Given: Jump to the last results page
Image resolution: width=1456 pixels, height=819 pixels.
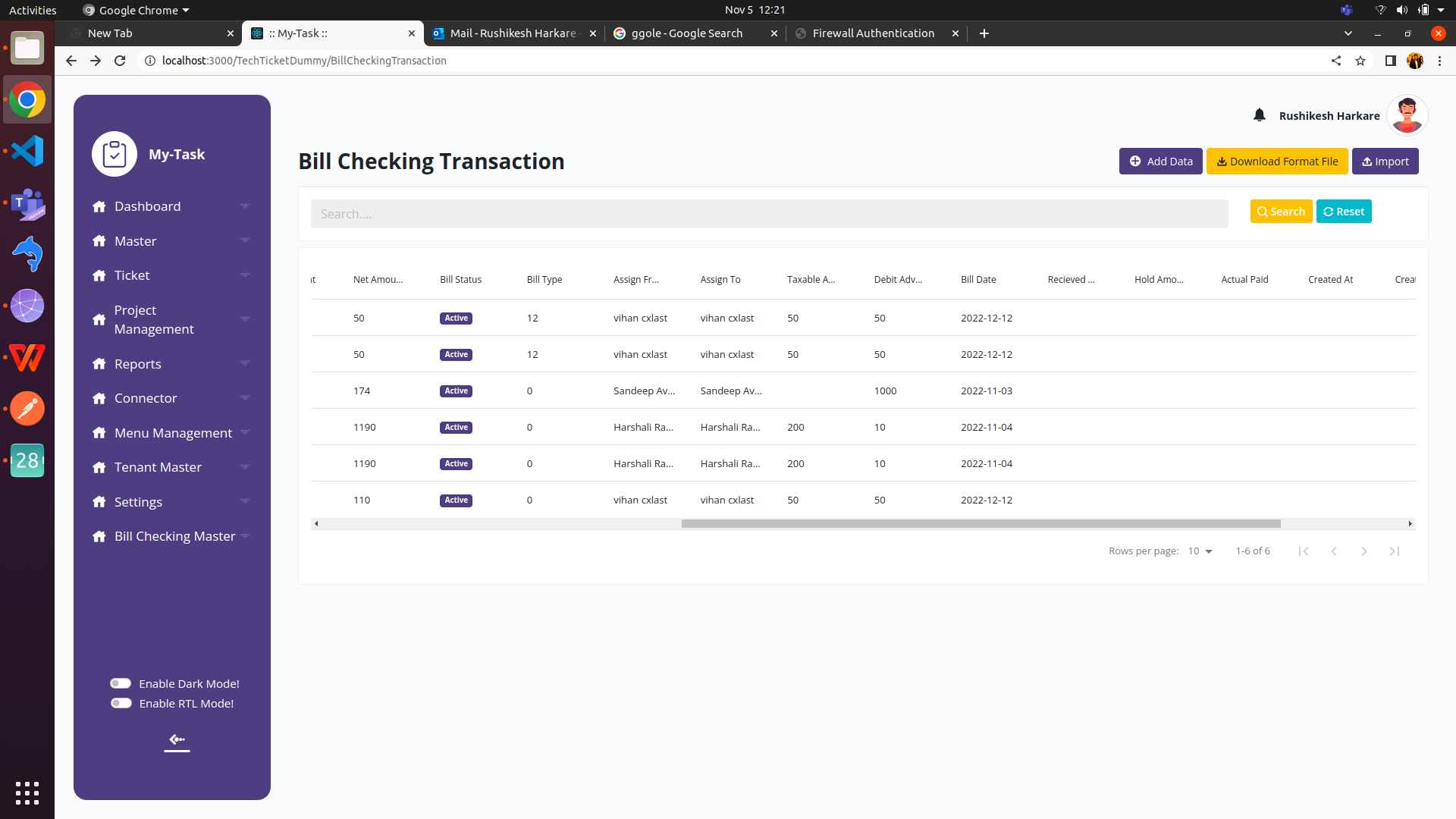Looking at the screenshot, I should (x=1395, y=551).
